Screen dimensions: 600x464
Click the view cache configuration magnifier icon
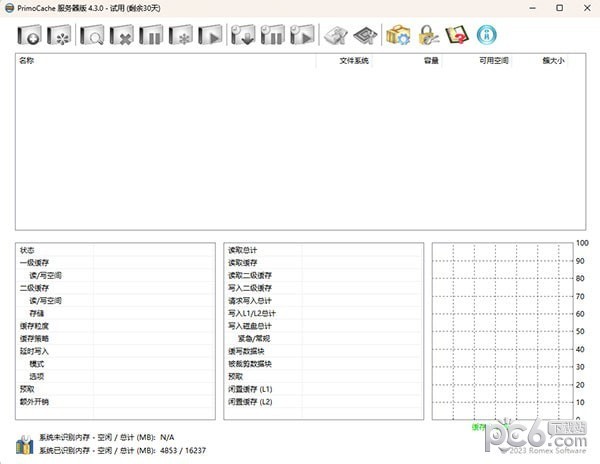(92, 35)
